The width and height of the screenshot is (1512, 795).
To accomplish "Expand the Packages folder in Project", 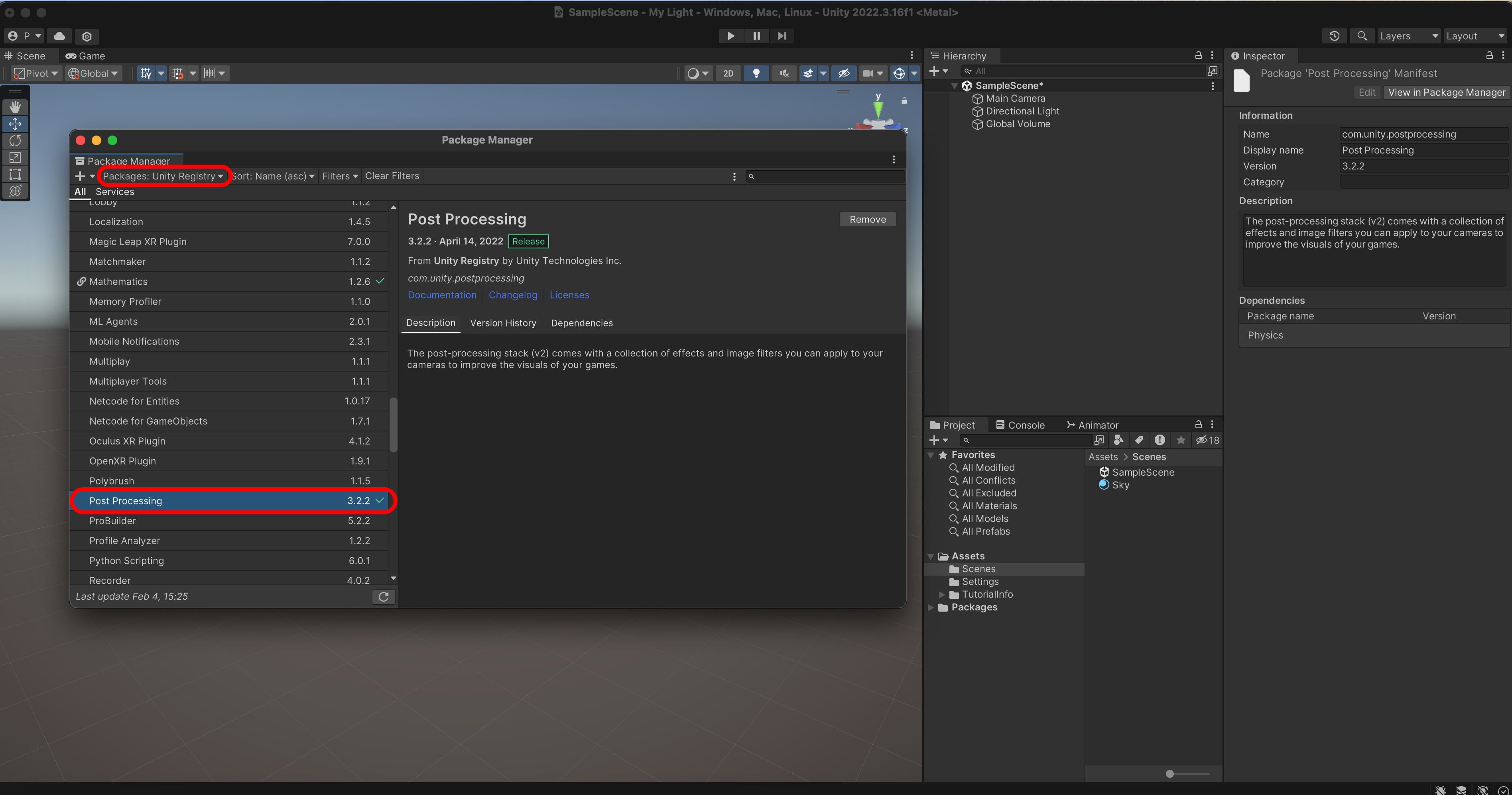I will 931,607.
